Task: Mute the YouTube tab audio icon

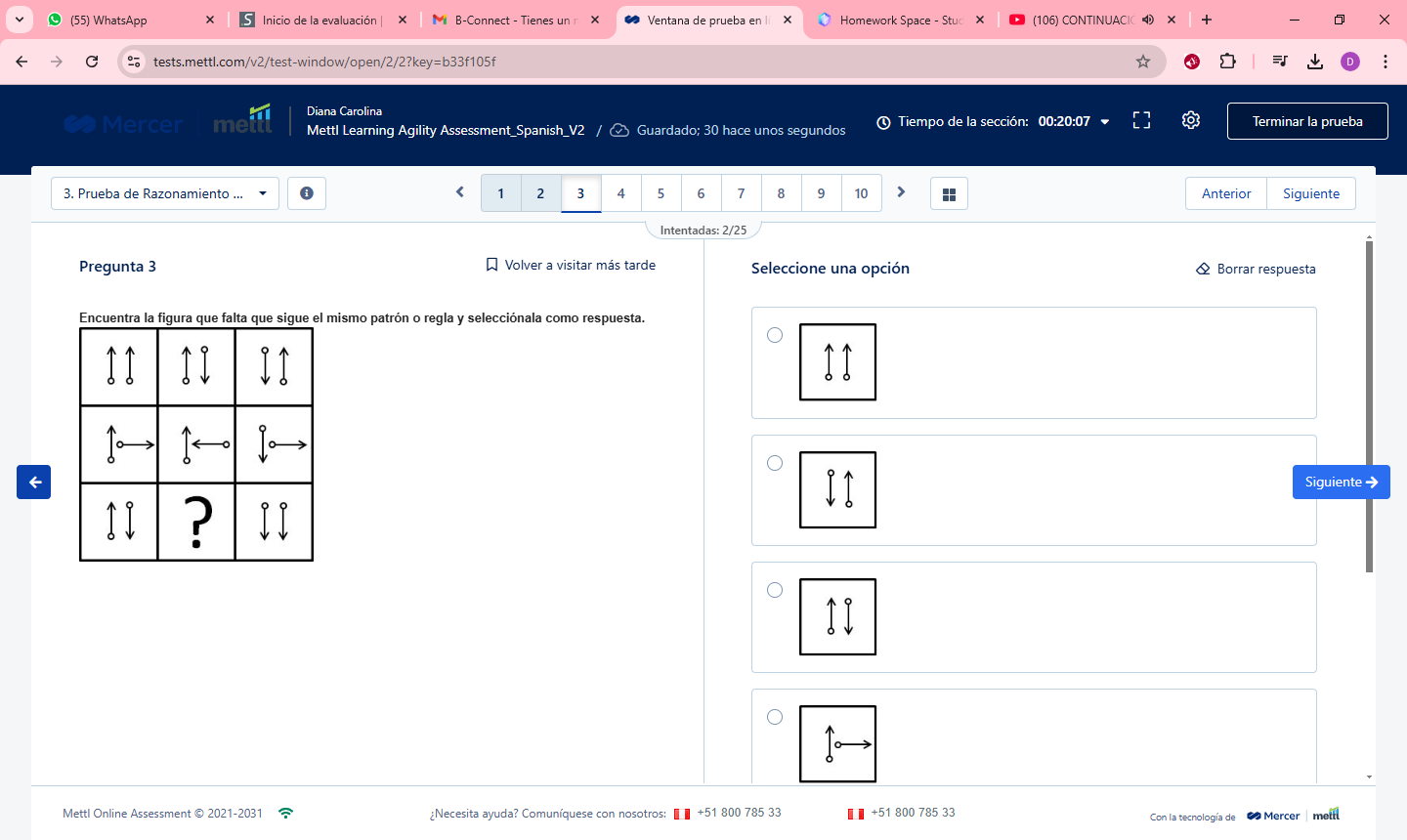Action: point(1148,20)
